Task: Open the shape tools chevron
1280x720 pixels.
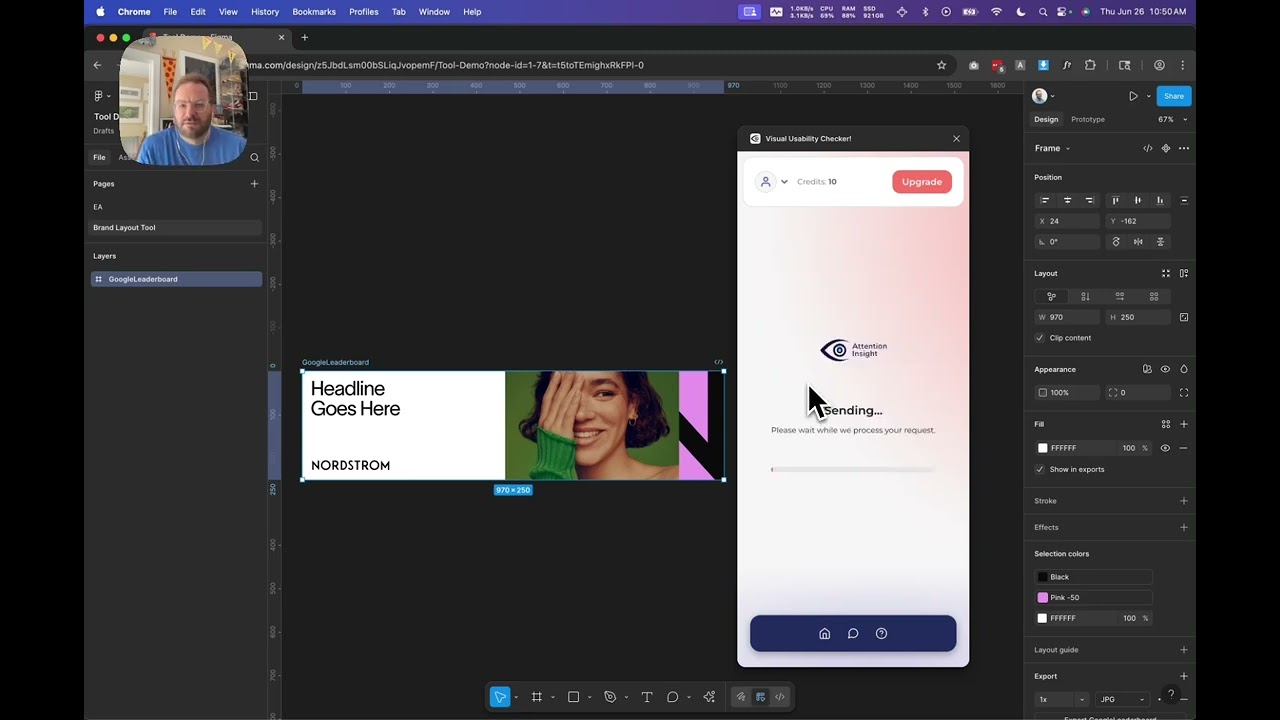Action: pyautogui.click(x=589, y=697)
